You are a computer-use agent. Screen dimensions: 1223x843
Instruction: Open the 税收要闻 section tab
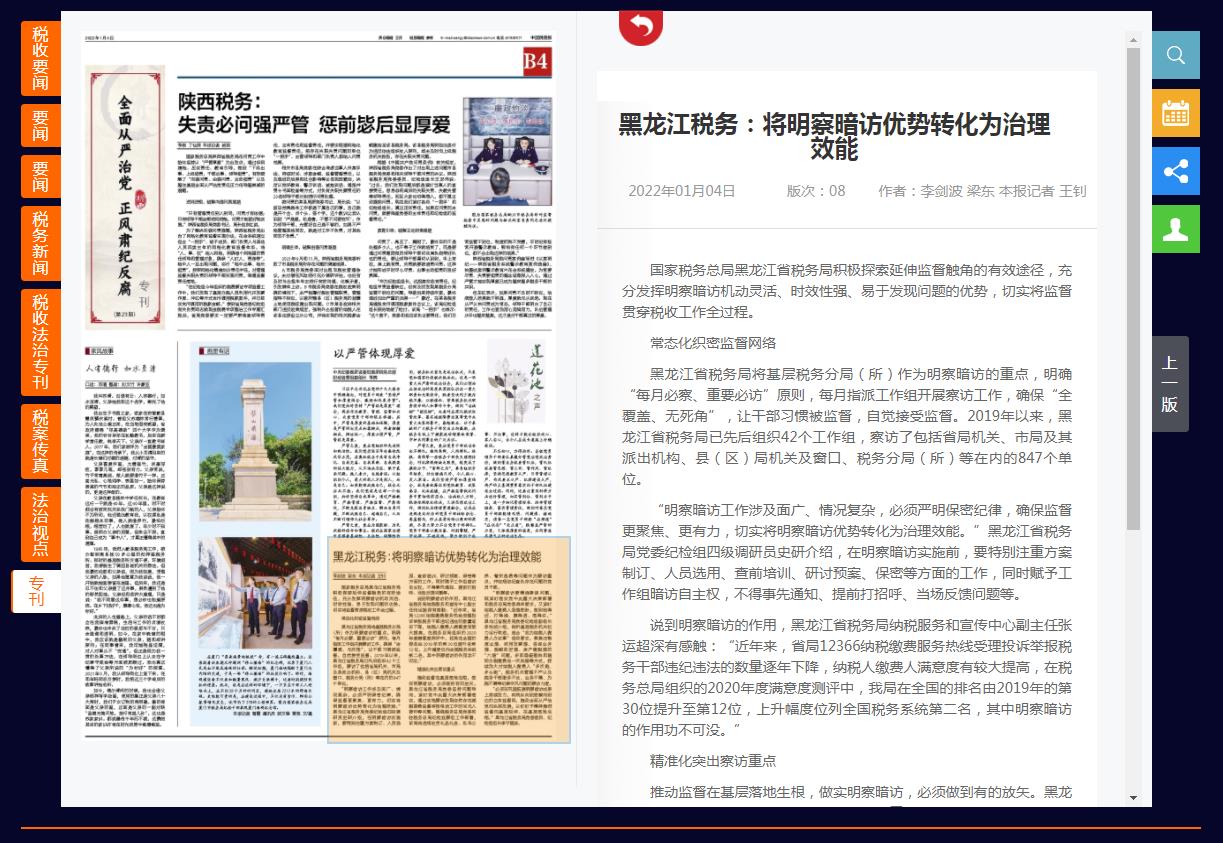pyautogui.click(x=40, y=58)
